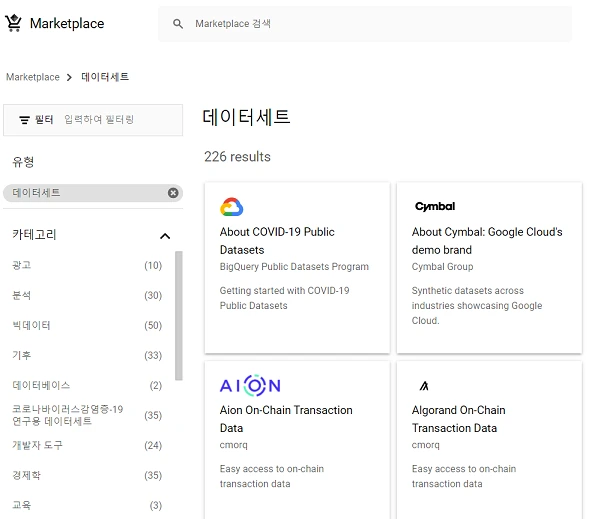616x519 pixels.
Task: Click the Marketplace shopping cart icon
Action: coord(13,23)
